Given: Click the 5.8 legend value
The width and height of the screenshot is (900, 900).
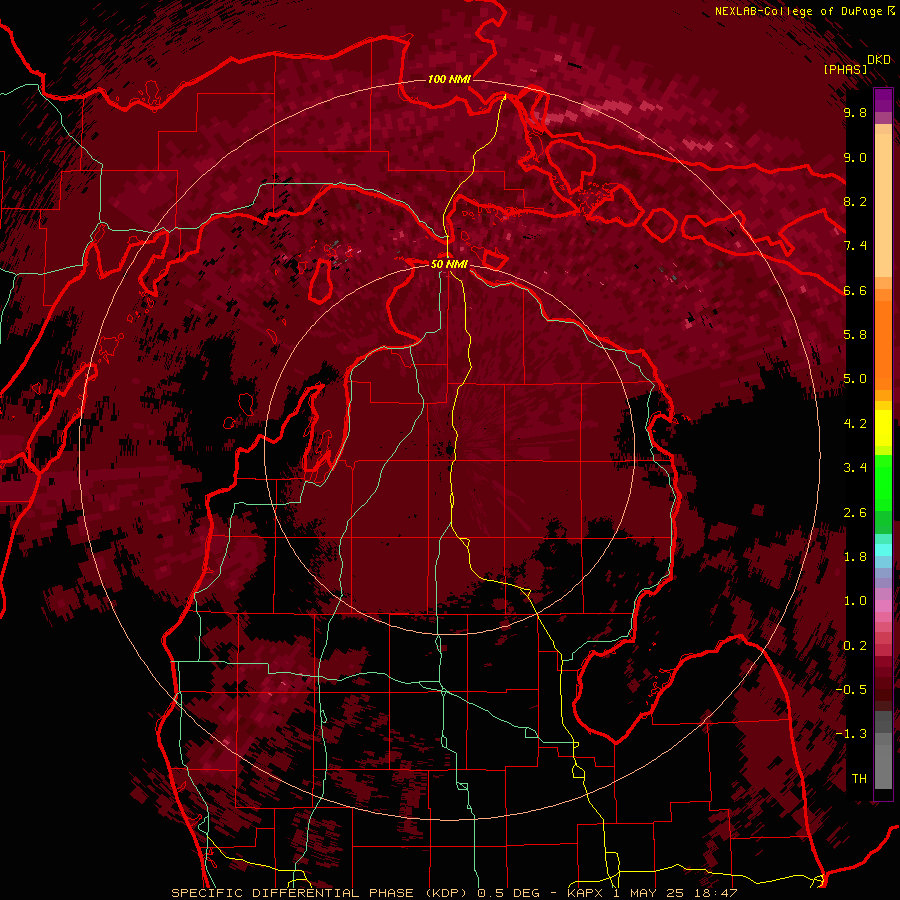Looking at the screenshot, I should coord(855,334).
